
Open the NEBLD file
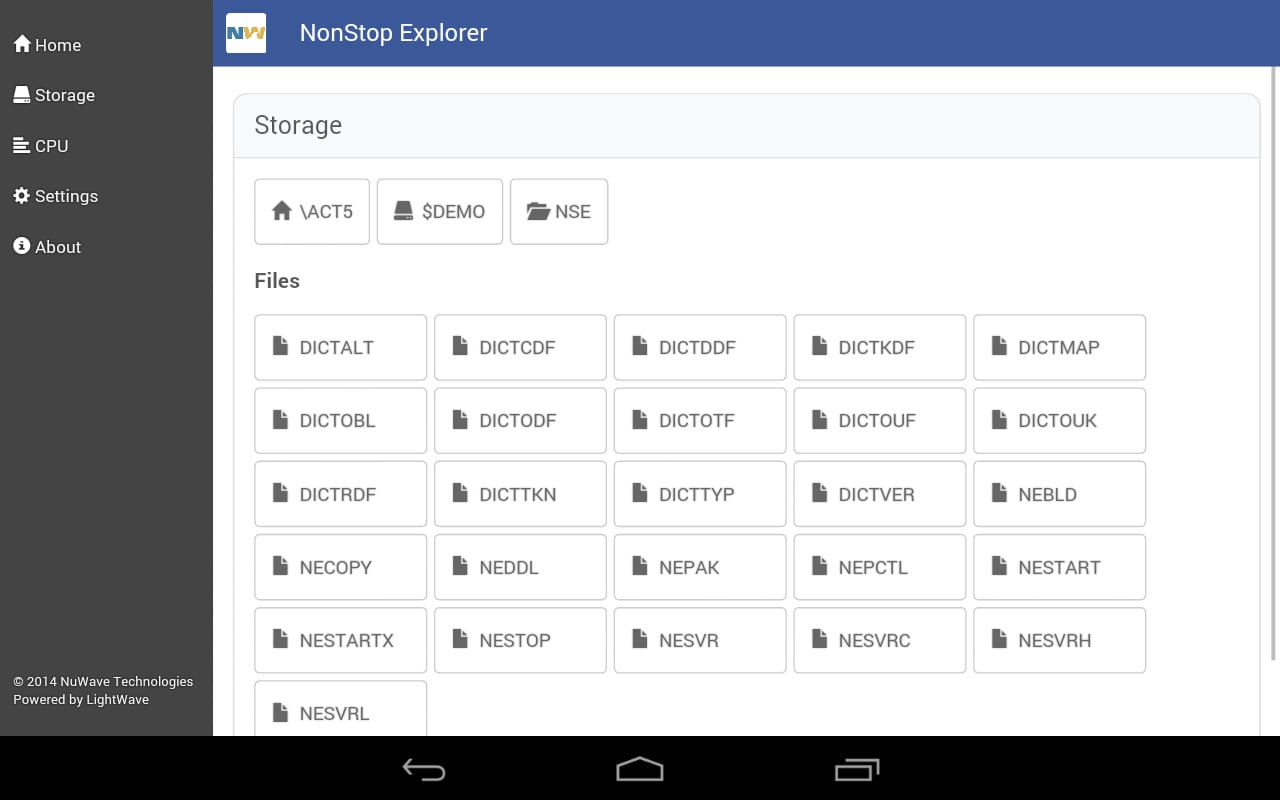(1059, 494)
